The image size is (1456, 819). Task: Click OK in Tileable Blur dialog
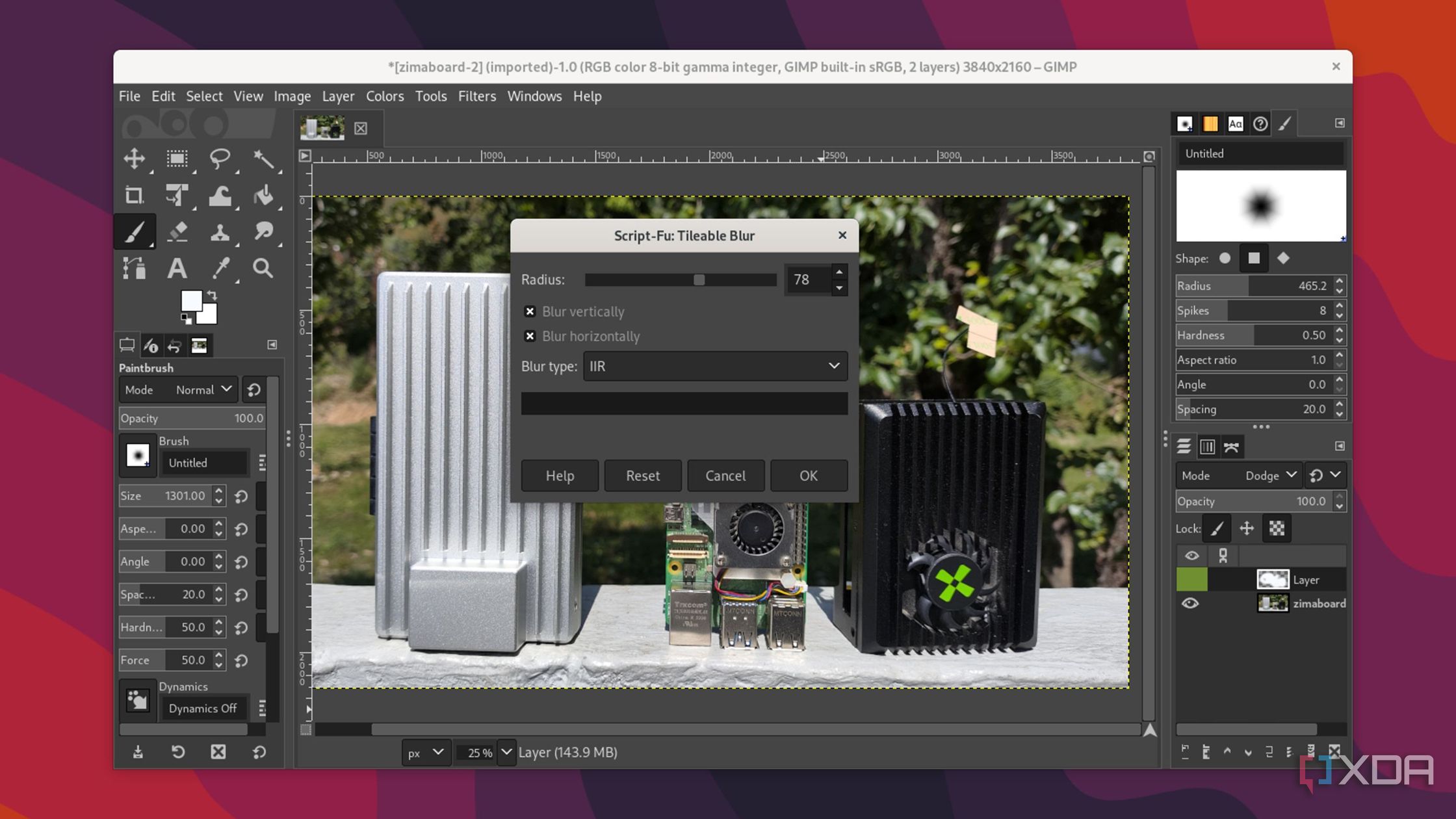(x=809, y=476)
